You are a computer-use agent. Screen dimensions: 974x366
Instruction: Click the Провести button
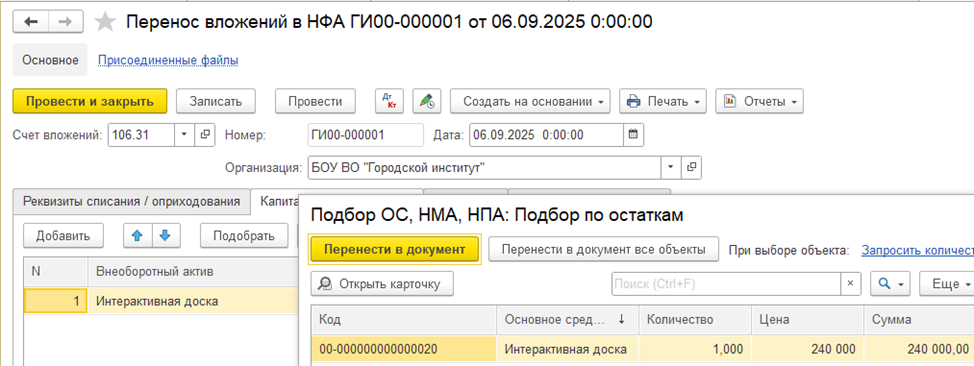(316, 101)
